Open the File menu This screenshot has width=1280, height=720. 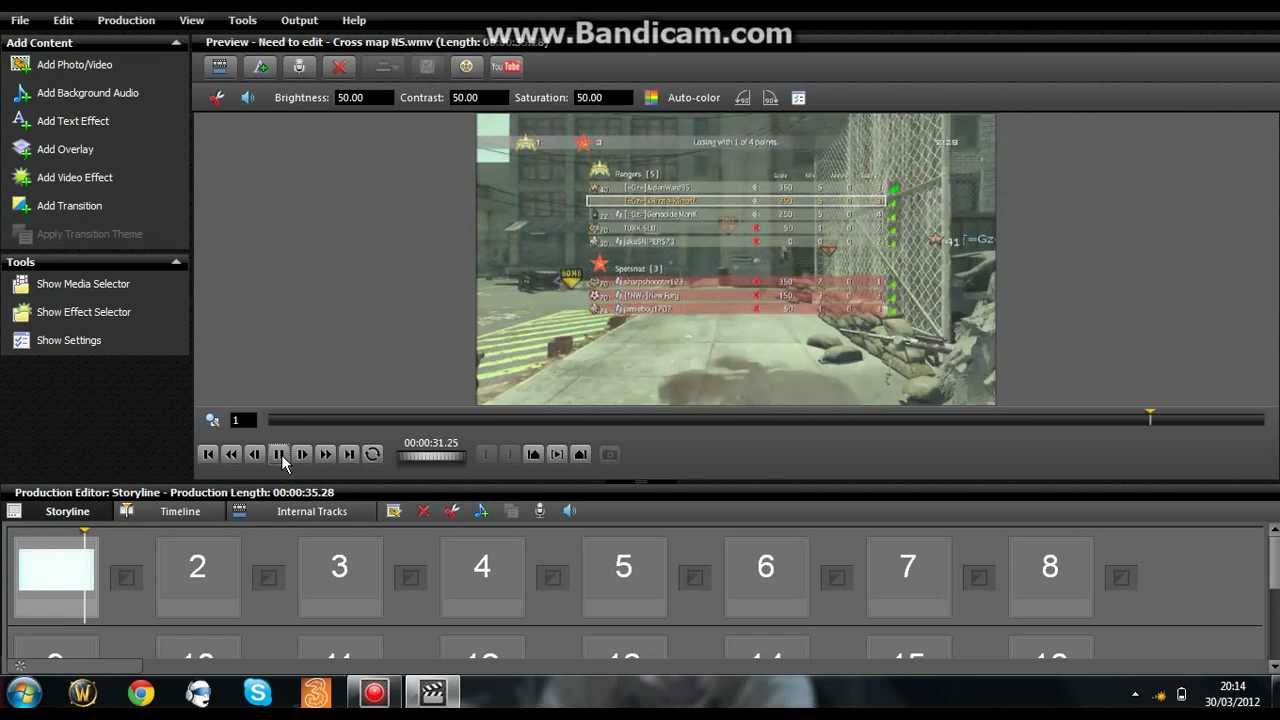point(20,20)
